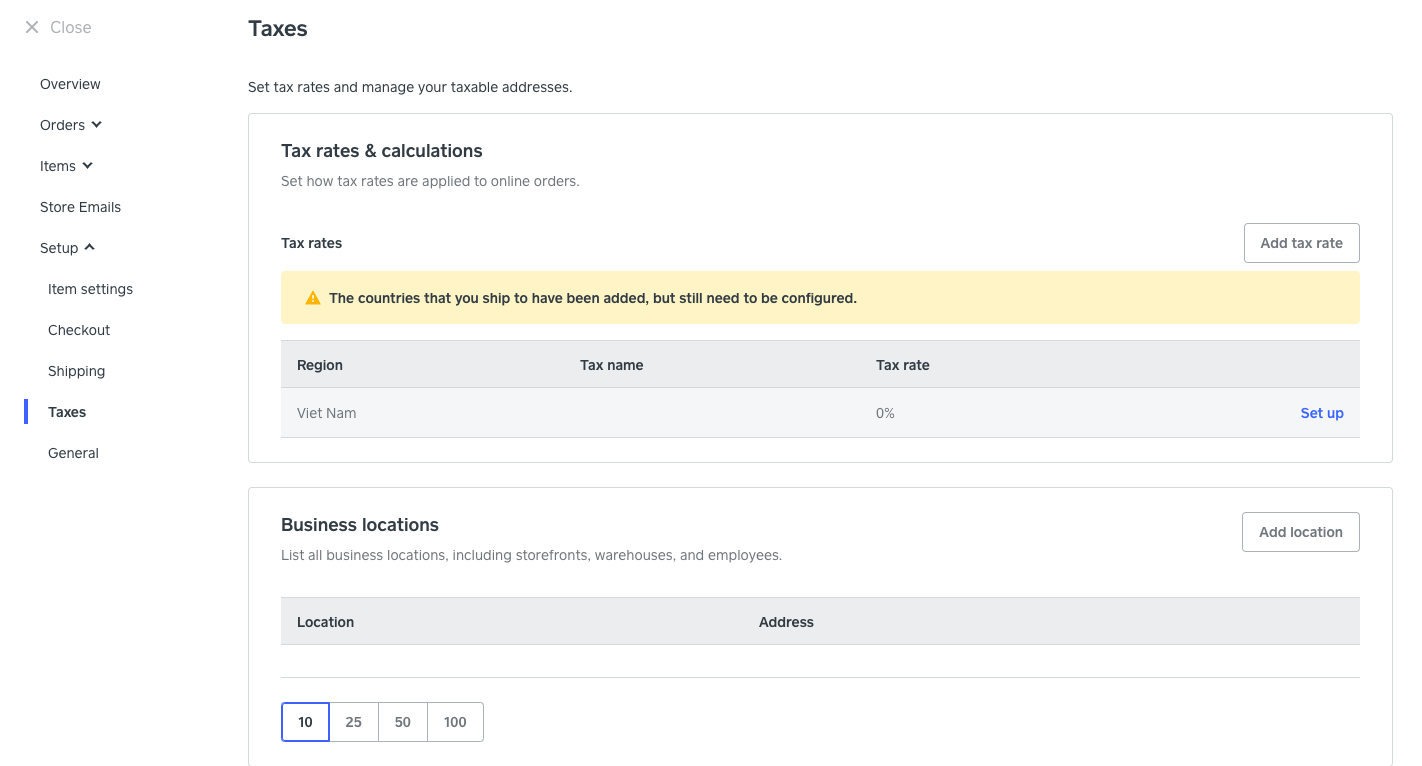Navigate to Store Emails settings
The image size is (1422, 766).
tap(80, 207)
